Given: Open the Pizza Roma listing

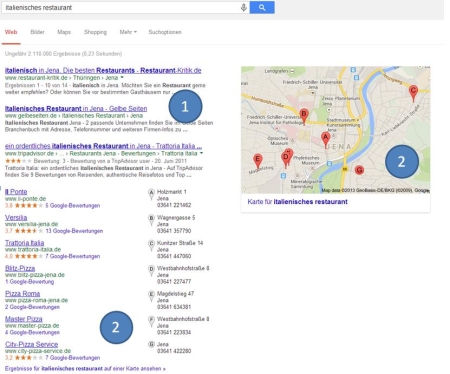Looking at the screenshot, I should [x=22, y=293].
